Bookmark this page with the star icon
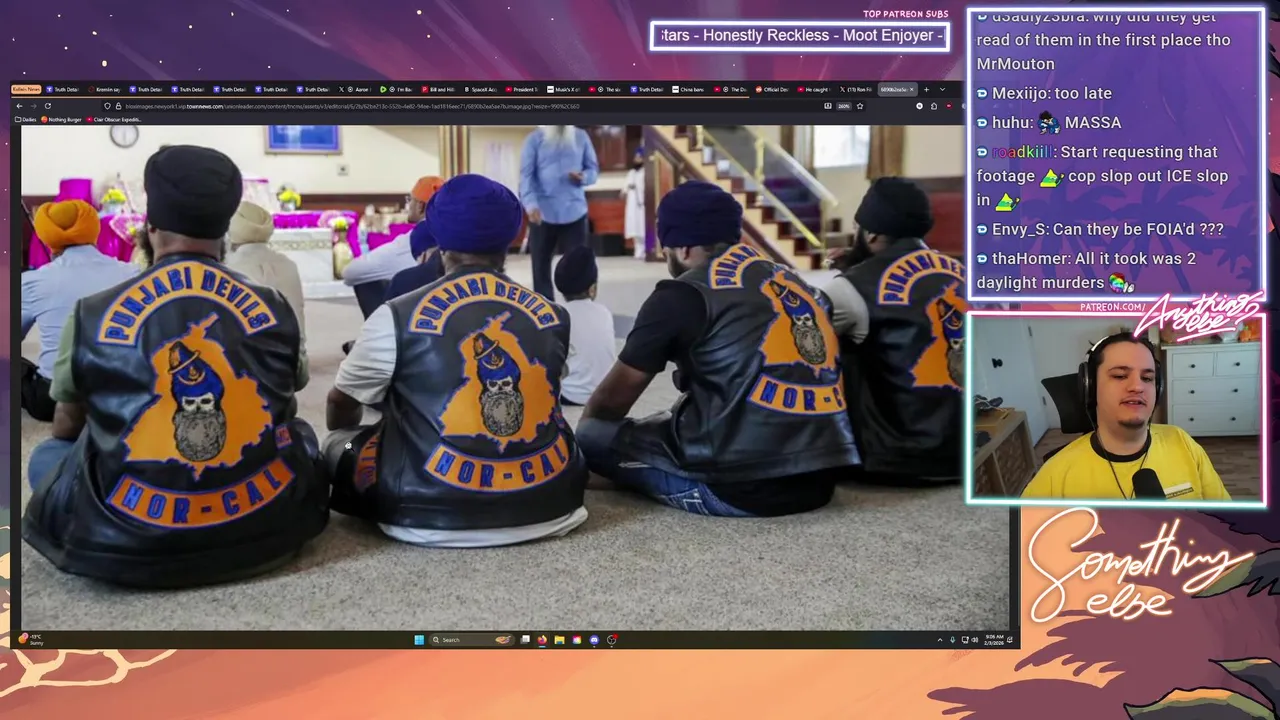The width and height of the screenshot is (1280, 720). (x=860, y=106)
